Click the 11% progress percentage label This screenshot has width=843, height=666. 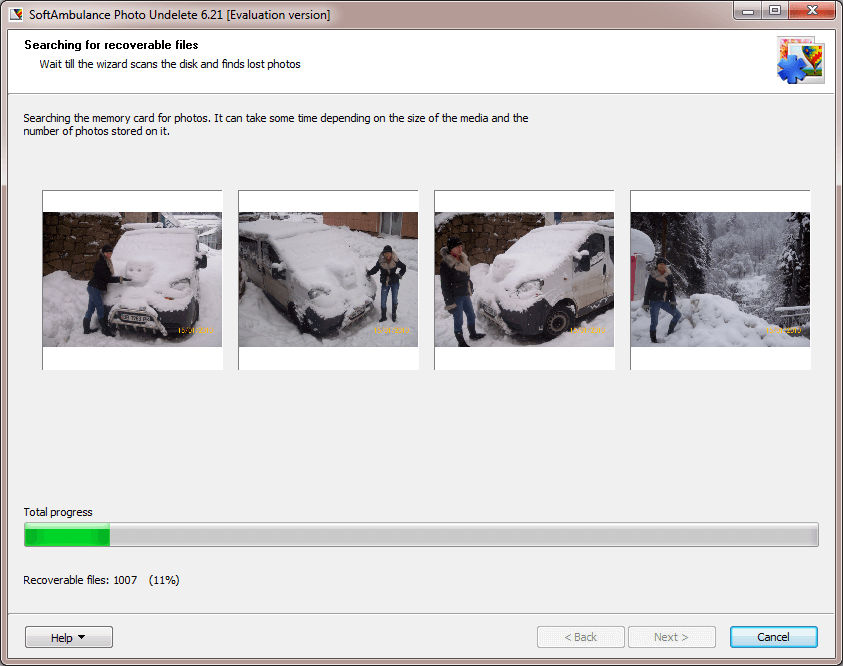(164, 580)
